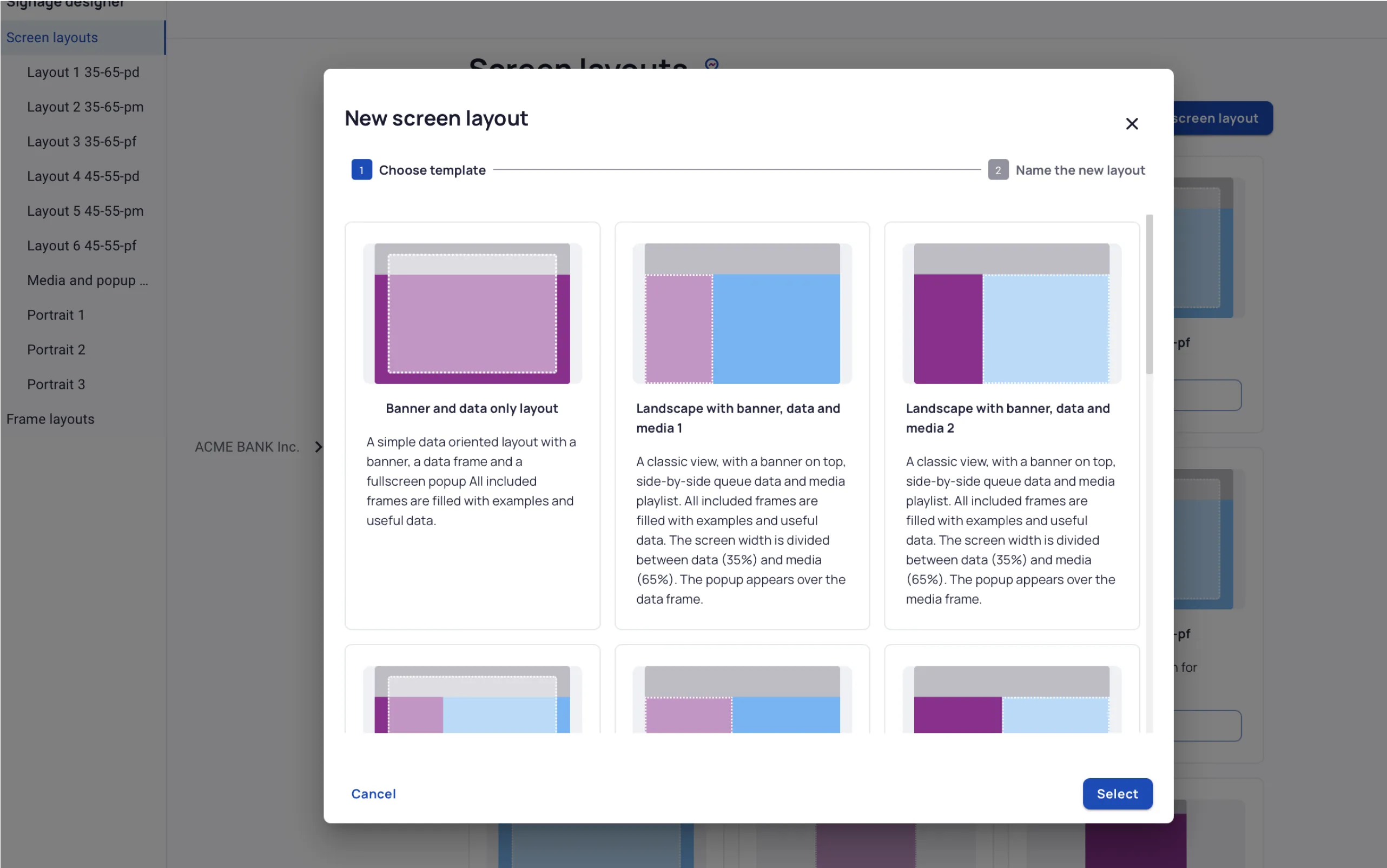Click Landscape with banner, data and media 1 title
The width and height of the screenshot is (1387, 868).
[738, 418]
